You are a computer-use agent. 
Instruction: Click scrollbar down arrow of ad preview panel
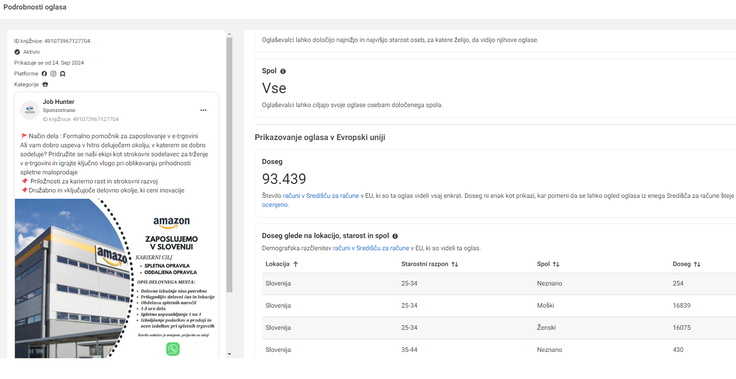click(x=229, y=354)
